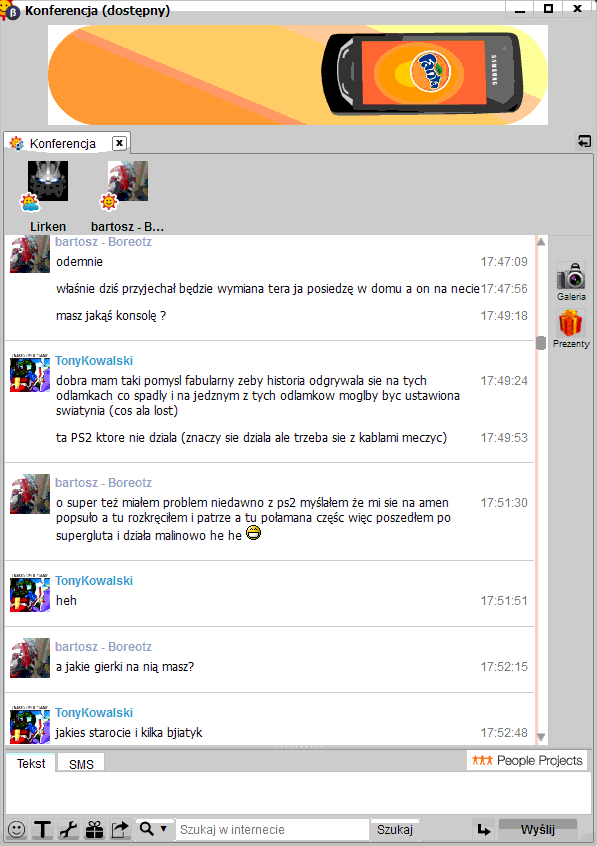Click the Wyślij send button
597x846 pixels.
pos(538,829)
